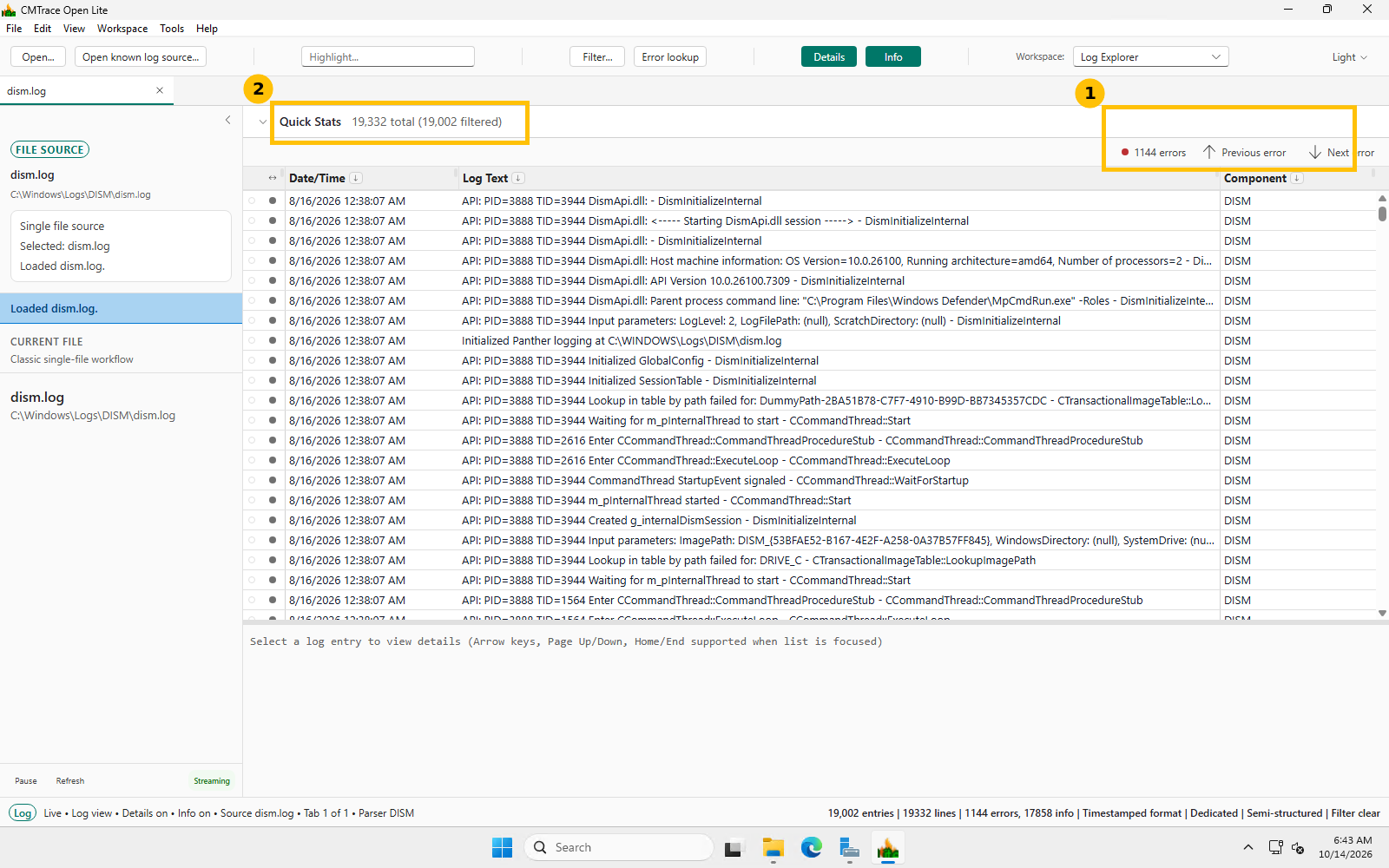This screenshot has height=868, width=1389.
Task: Click the Log badge in the status bar
Action: 23,813
